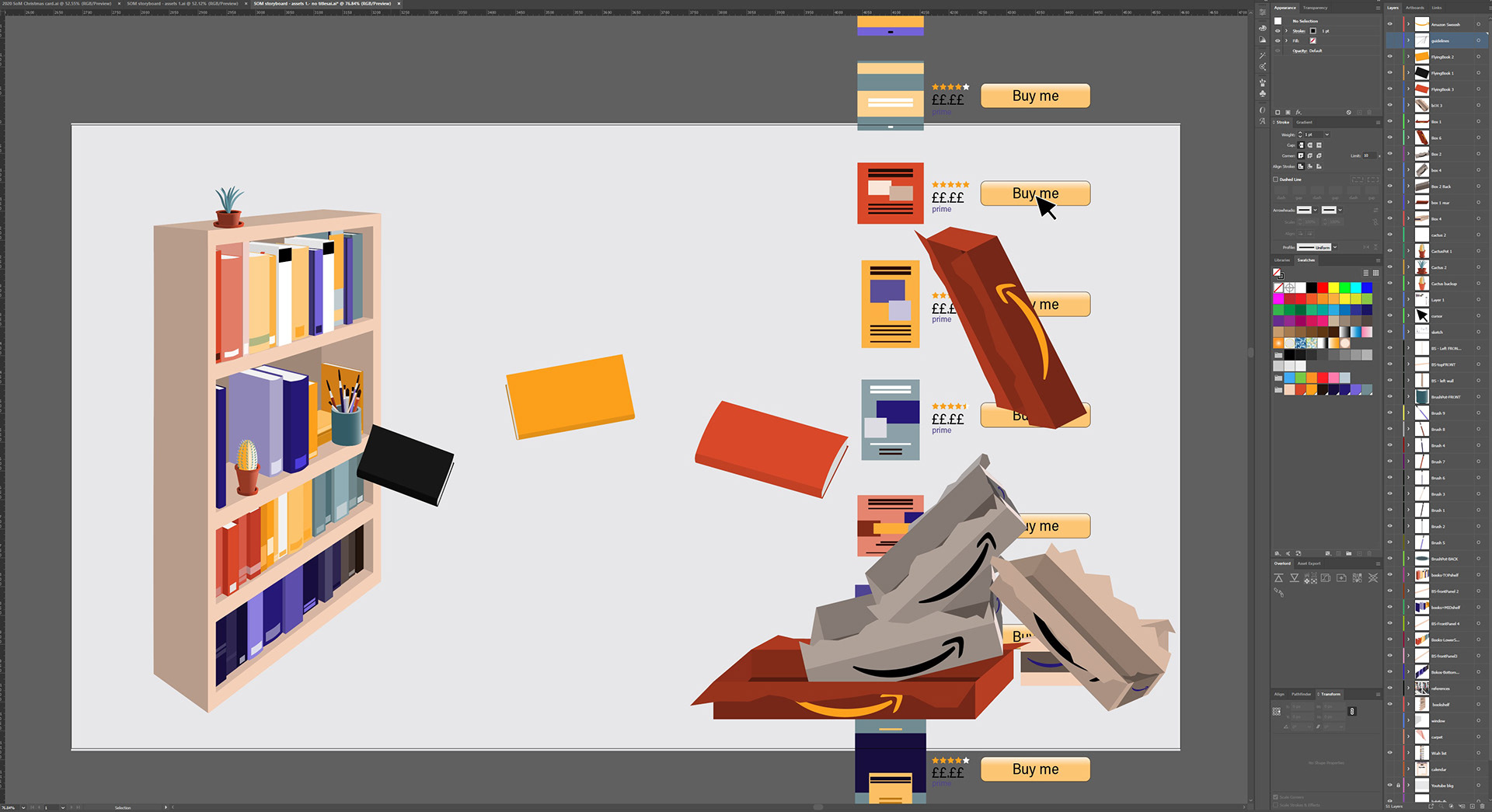The height and width of the screenshot is (812, 1492).
Task: Open the Links tab
Action: [x=1437, y=8]
